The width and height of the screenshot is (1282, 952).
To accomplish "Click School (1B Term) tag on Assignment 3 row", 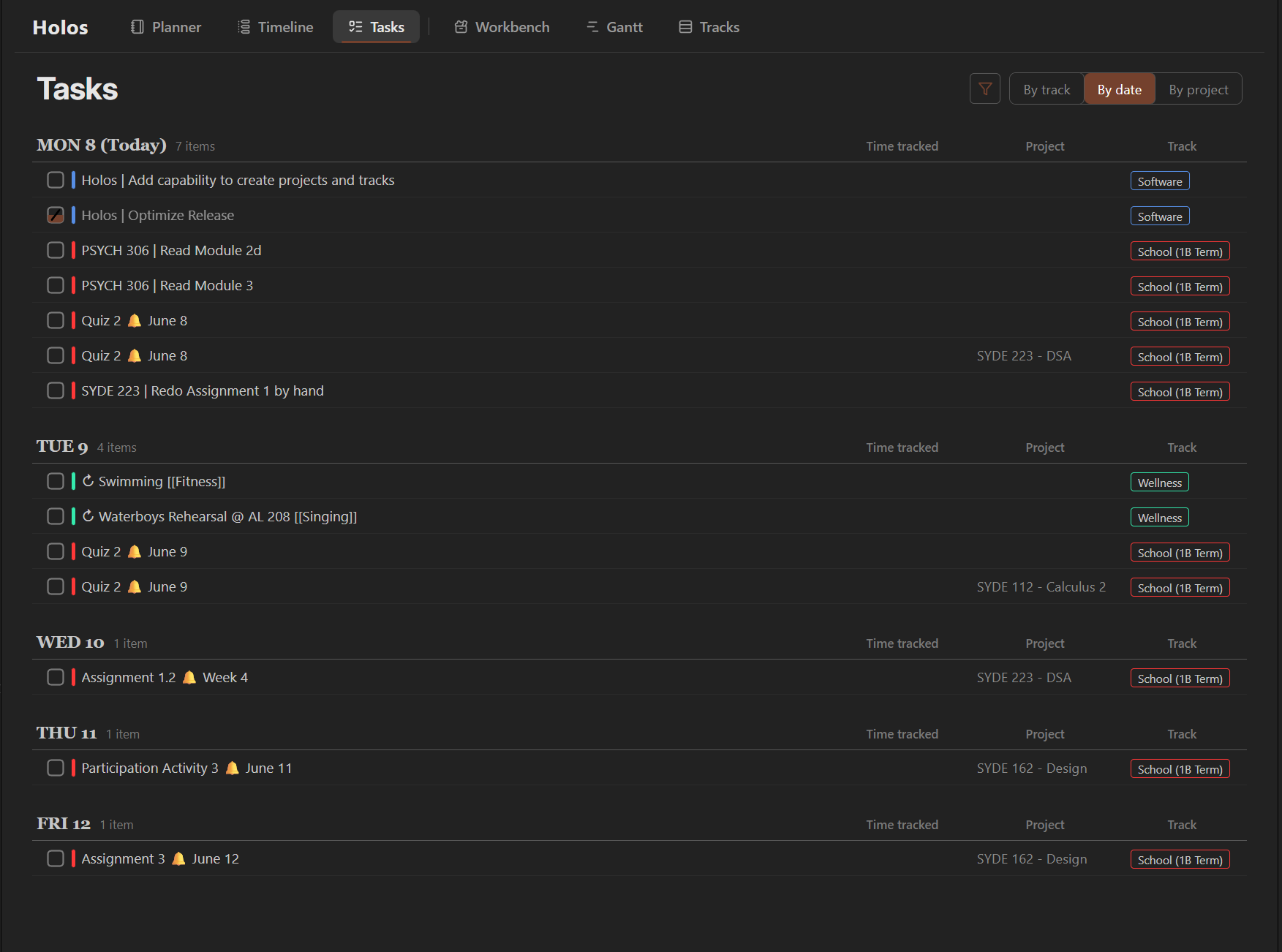I will [x=1180, y=859].
